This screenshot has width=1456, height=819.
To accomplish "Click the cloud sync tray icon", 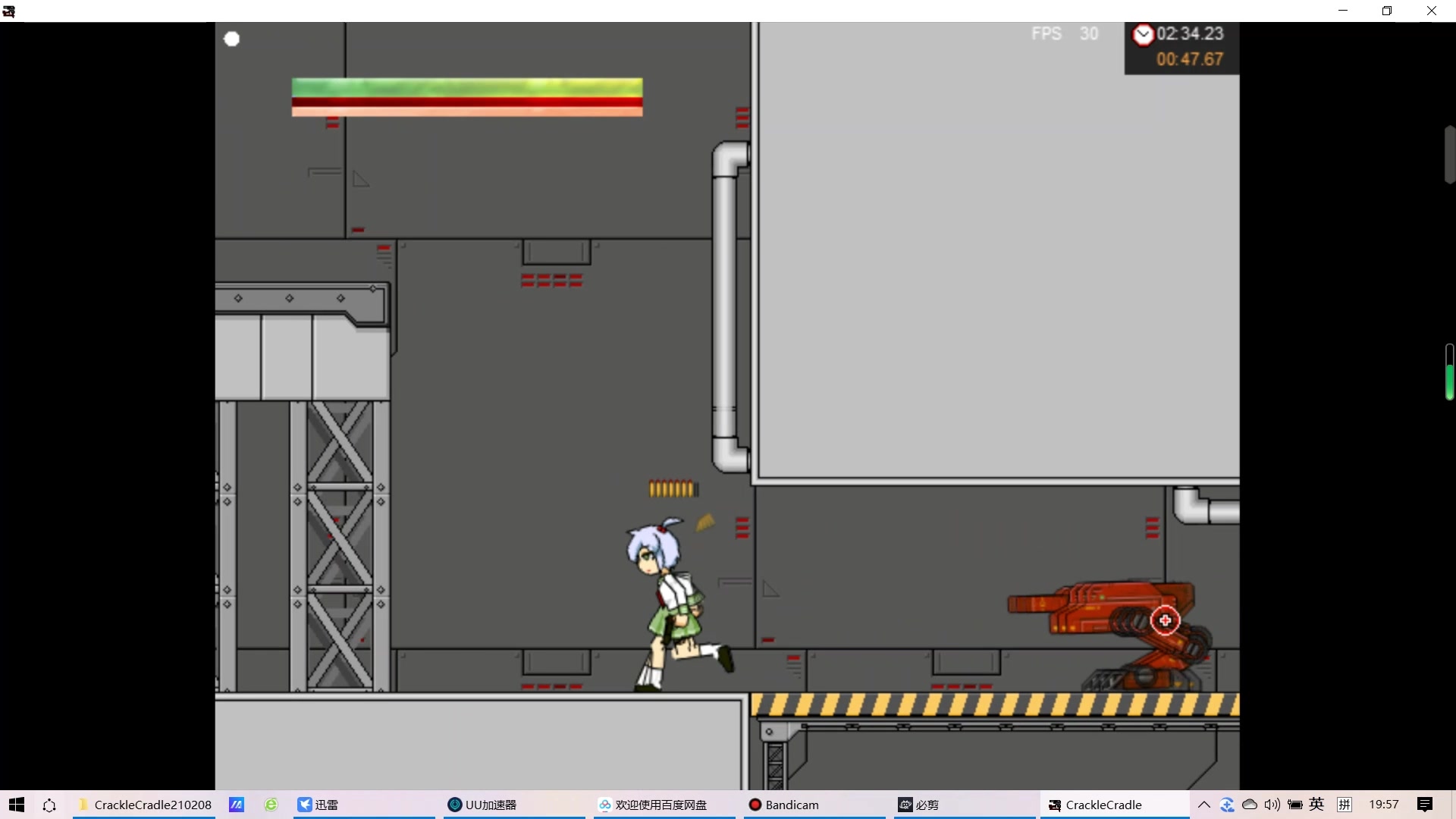I will pos(1250,805).
